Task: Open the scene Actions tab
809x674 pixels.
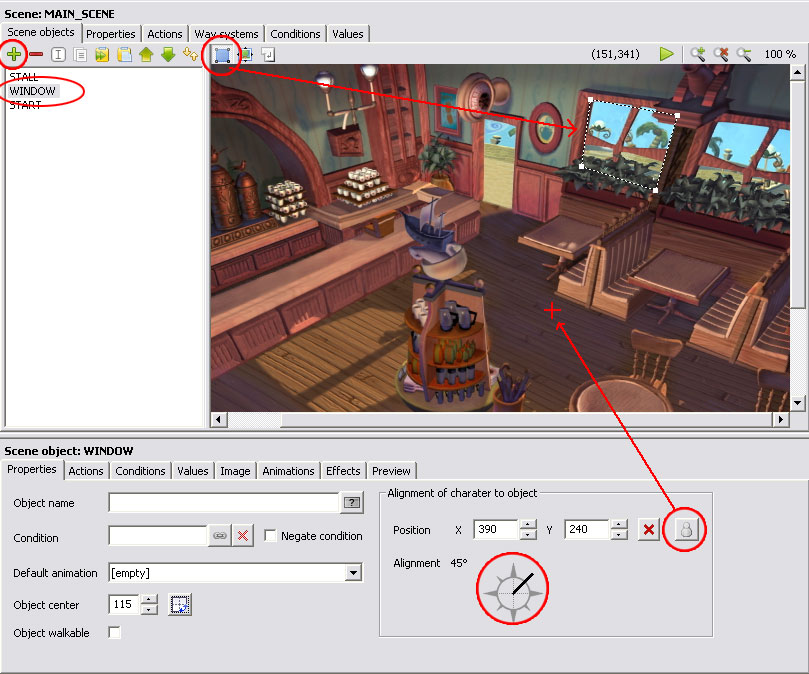Action: point(165,34)
